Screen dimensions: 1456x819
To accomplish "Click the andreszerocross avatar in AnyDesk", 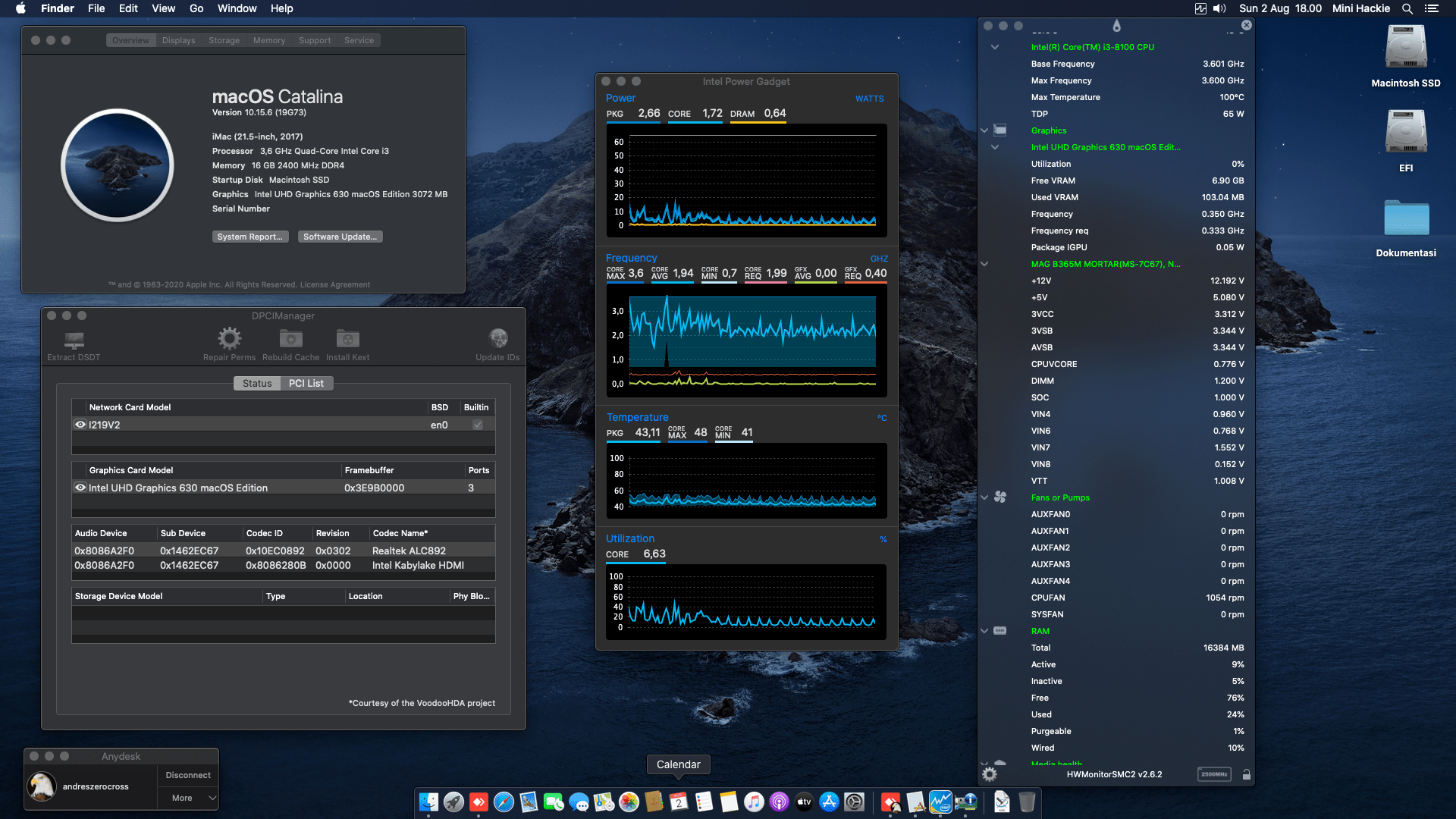I will pos(41,786).
